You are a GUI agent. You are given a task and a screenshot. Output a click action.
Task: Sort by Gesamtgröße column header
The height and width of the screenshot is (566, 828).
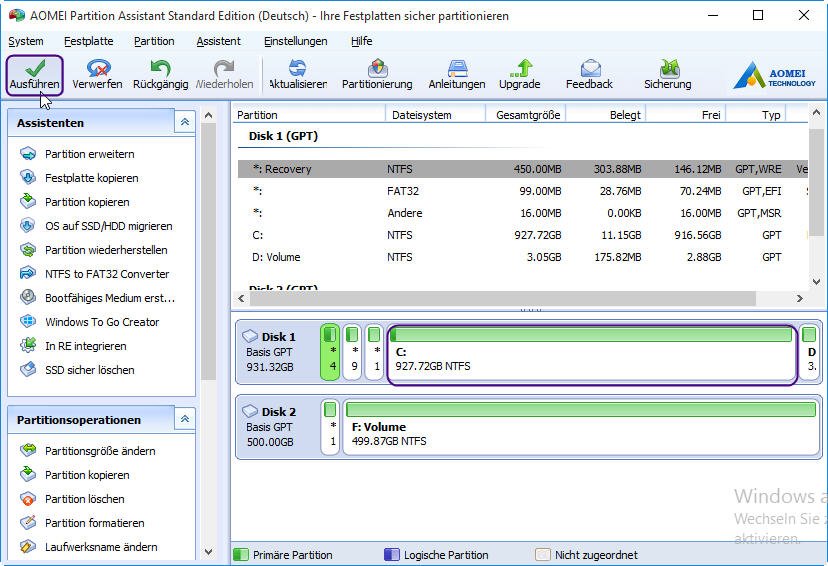tap(525, 115)
